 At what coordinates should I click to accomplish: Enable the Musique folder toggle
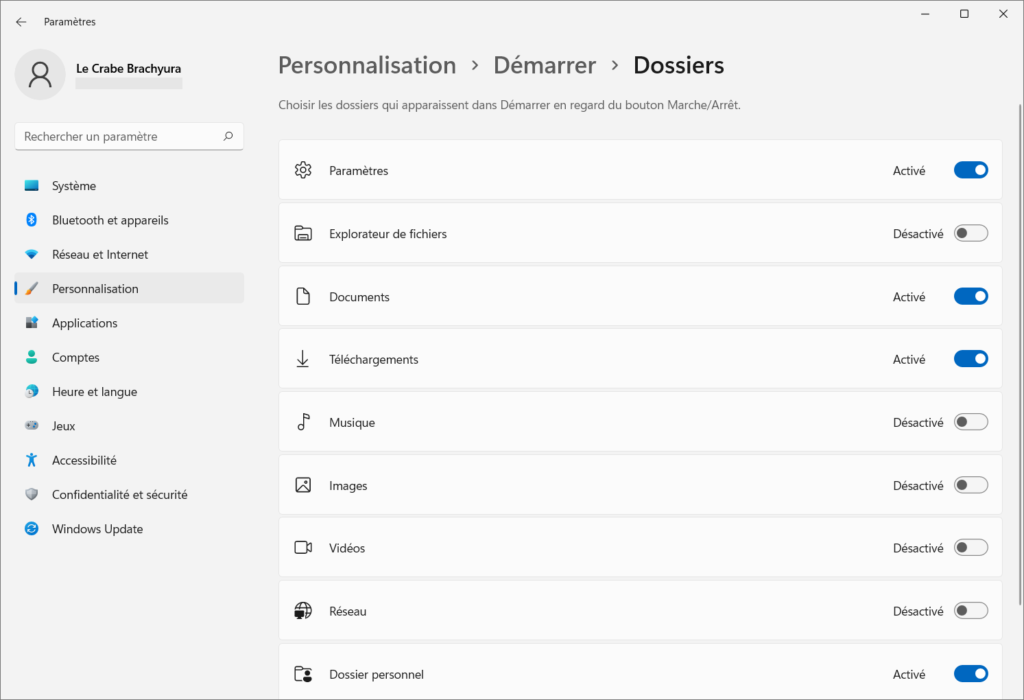click(970, 423)
